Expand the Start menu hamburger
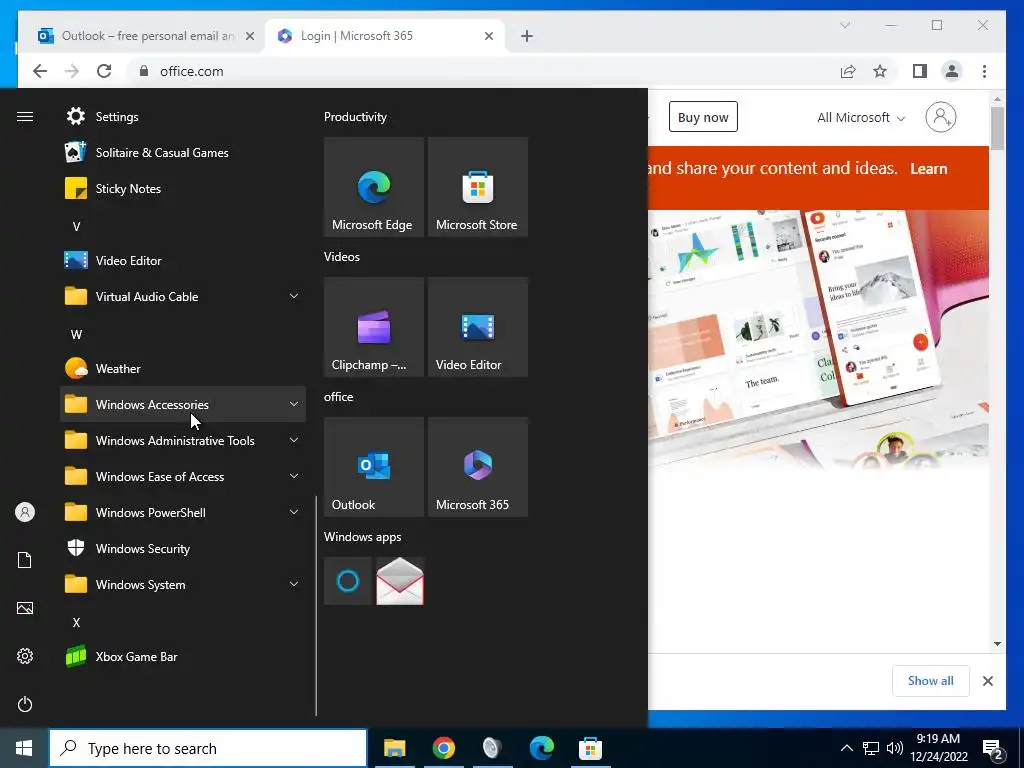The width and height of the screenshot is (1024, 768). (25, 117)
